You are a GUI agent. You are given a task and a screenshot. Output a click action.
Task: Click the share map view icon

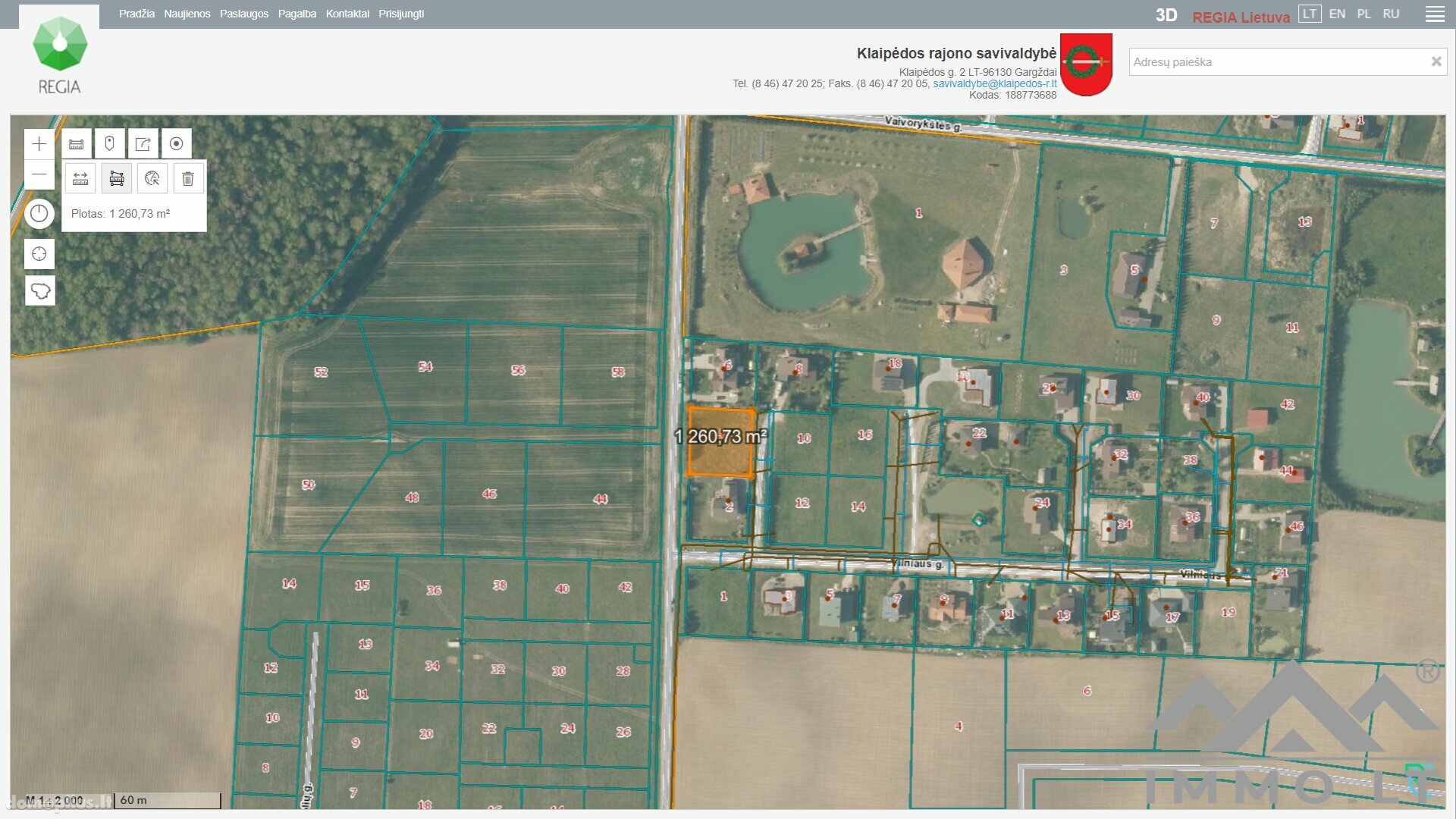click(143, 143)
